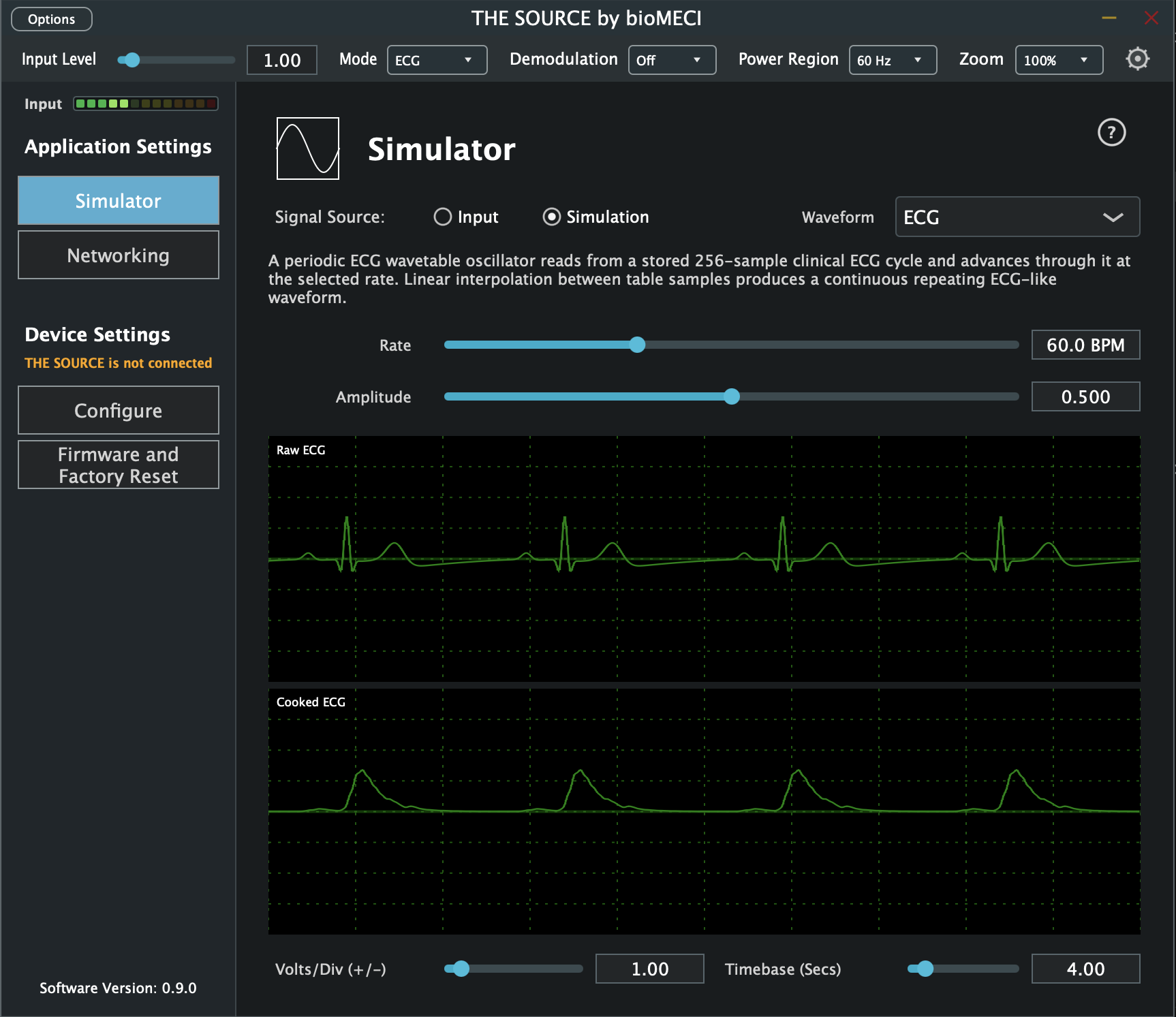This screenshot has width=1176, height=1017.
Task: Select the Simulator sidebar tab
Action: coord(119,200)
